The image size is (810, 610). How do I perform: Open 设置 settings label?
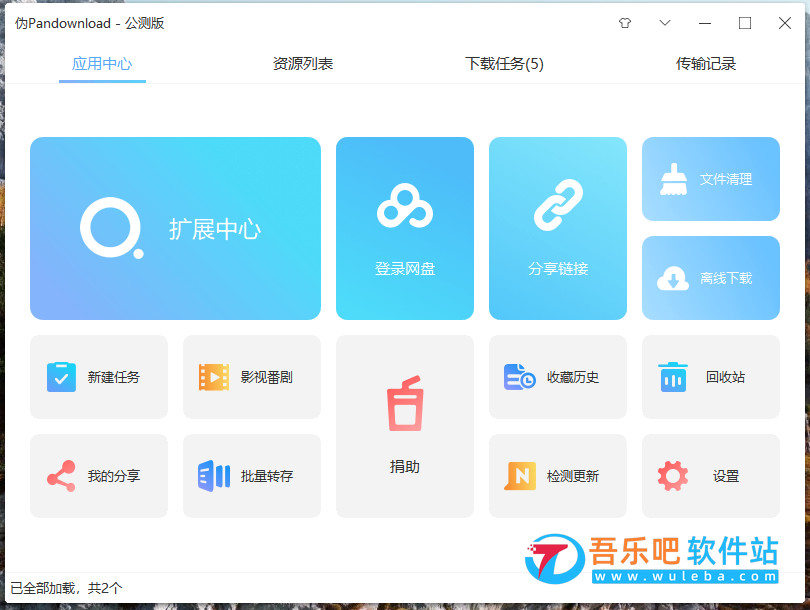(x=726, y=476)
